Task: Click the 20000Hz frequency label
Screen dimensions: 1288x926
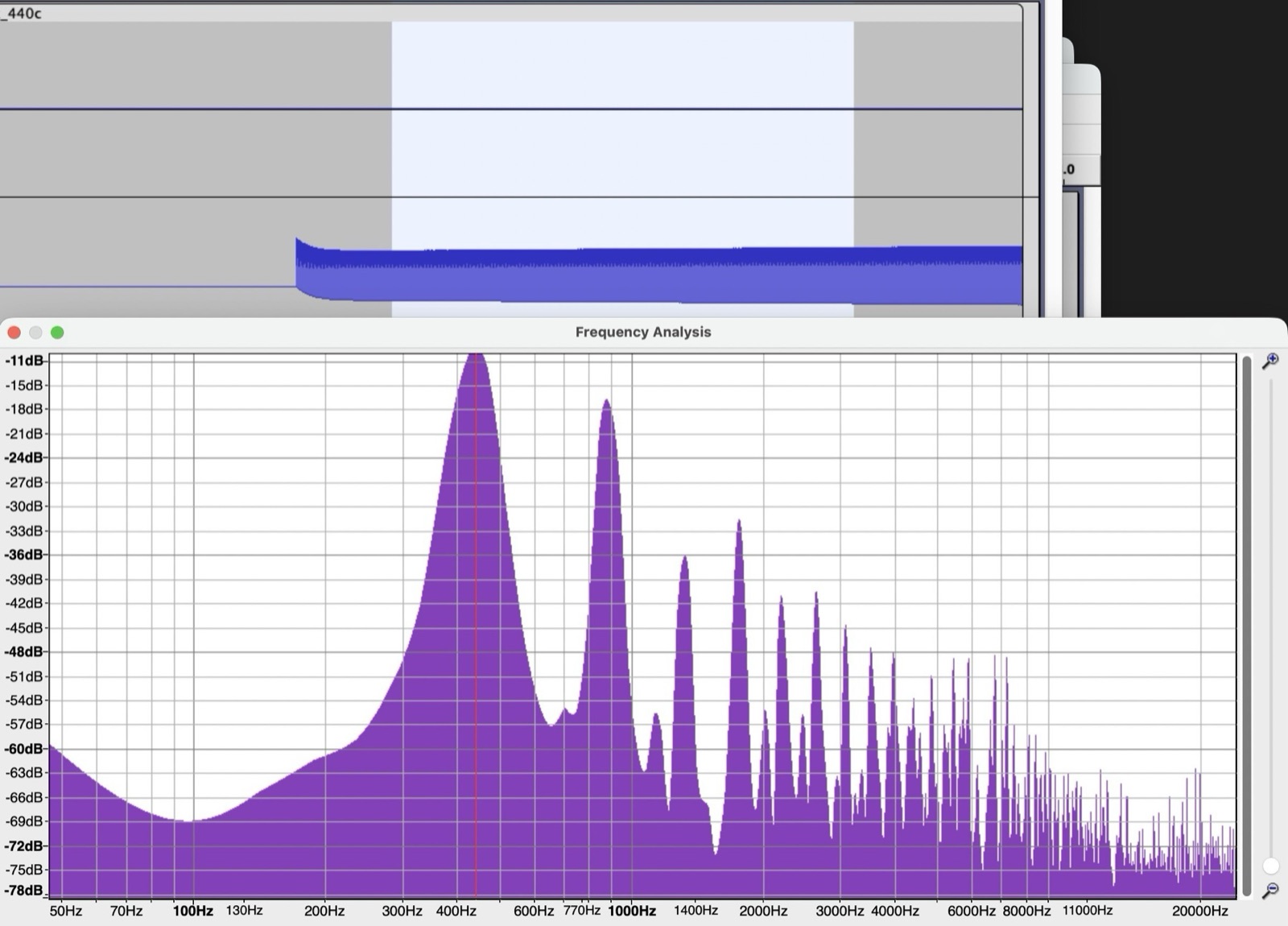Action: [1200, 911]
